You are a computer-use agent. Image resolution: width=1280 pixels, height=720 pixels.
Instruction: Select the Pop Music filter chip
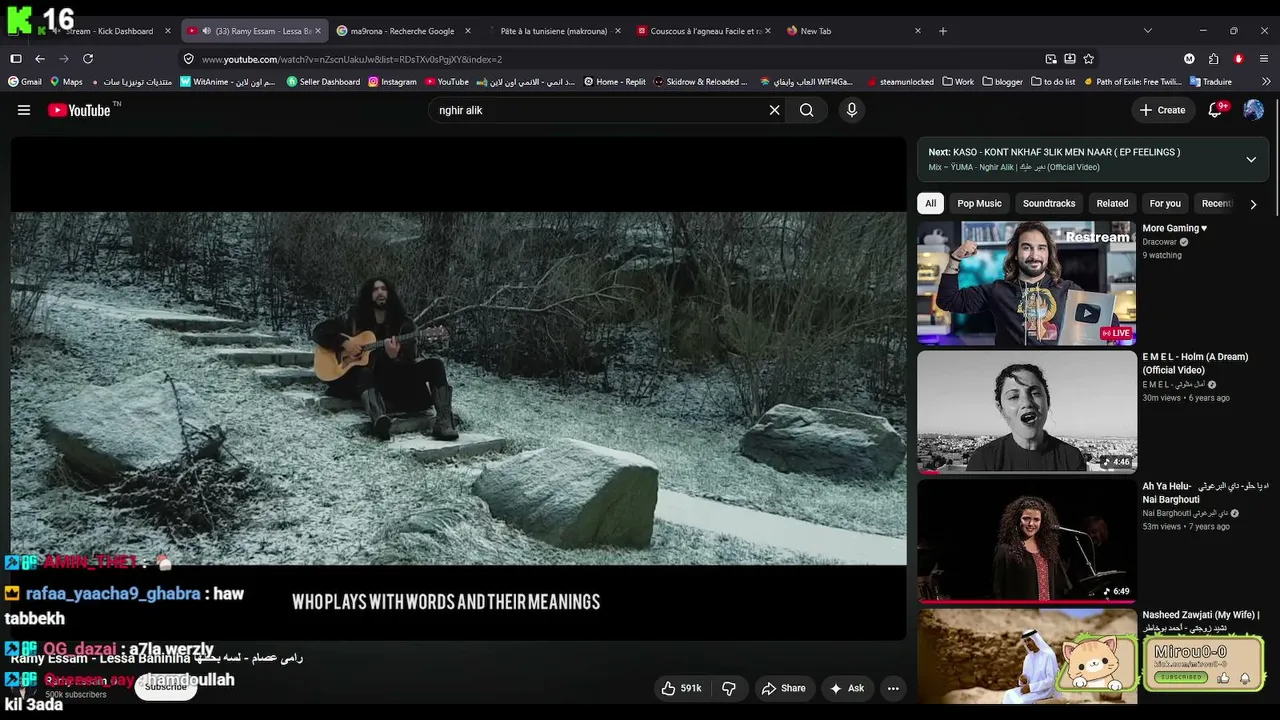click(979, 203)
